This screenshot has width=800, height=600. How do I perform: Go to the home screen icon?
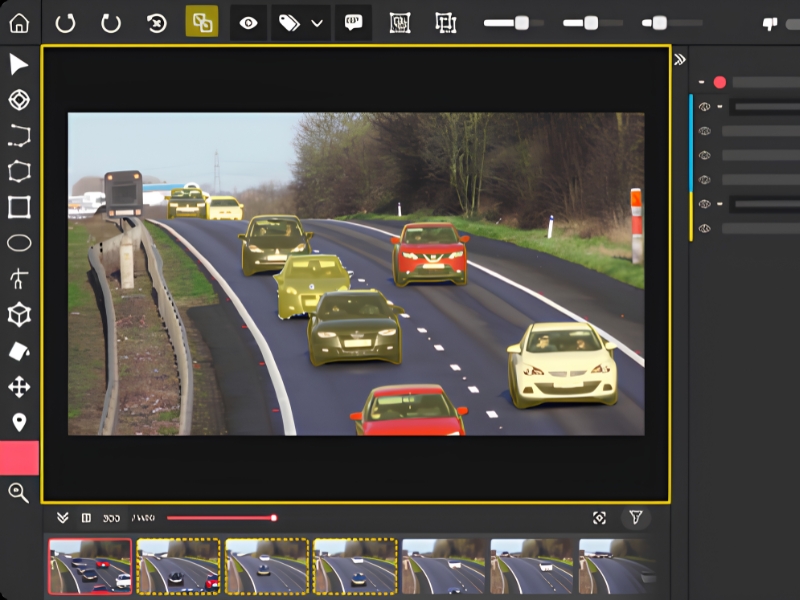(19, 23)
